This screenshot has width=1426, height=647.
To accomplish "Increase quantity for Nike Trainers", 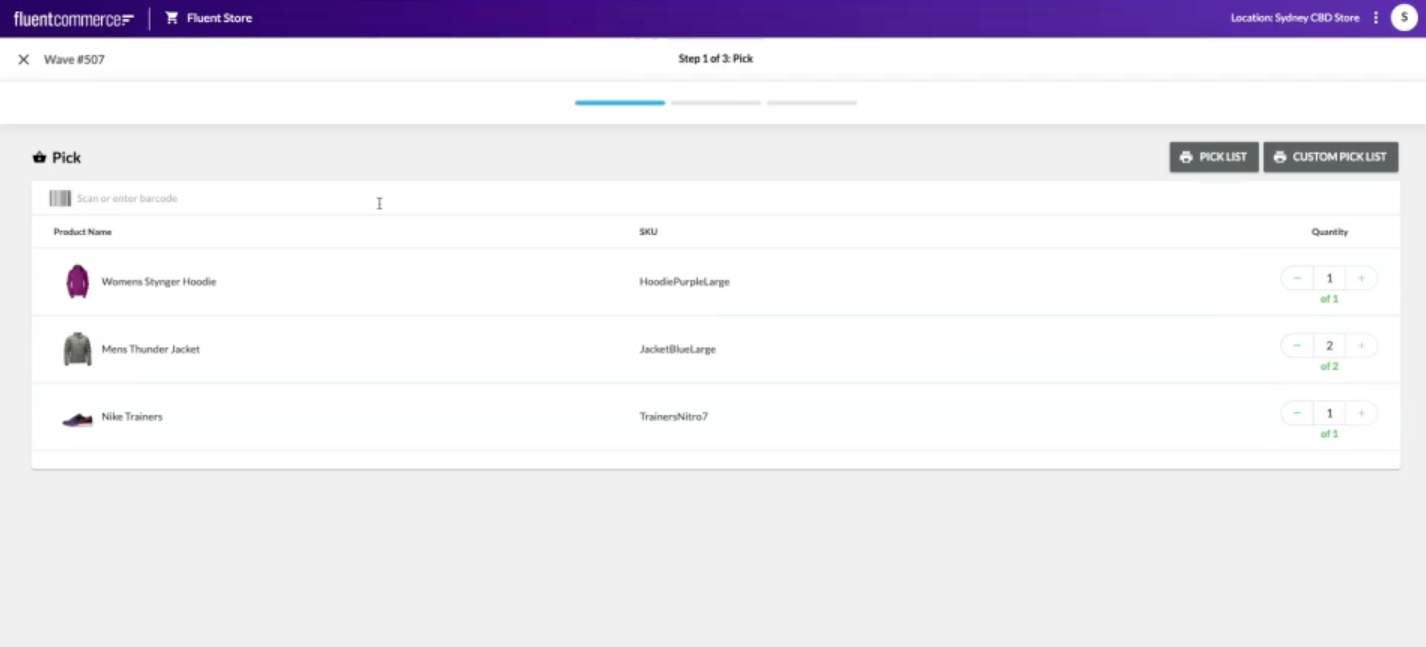I will point(1361,414).
